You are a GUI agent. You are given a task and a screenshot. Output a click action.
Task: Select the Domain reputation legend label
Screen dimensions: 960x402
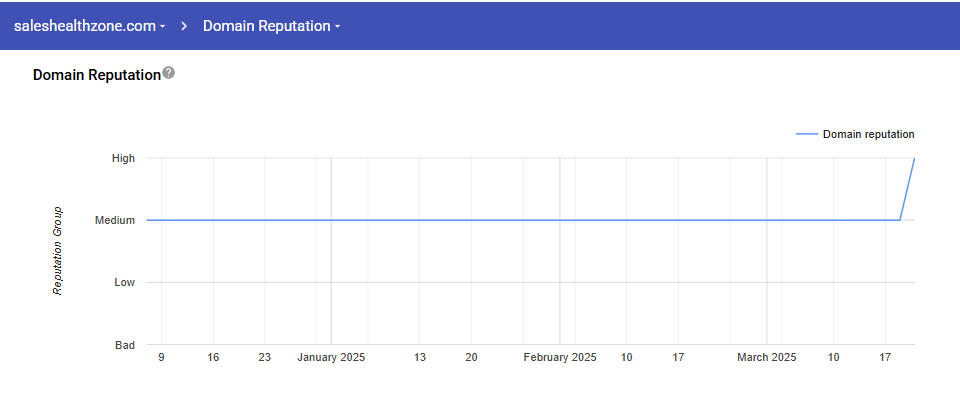tap(868, 134)
